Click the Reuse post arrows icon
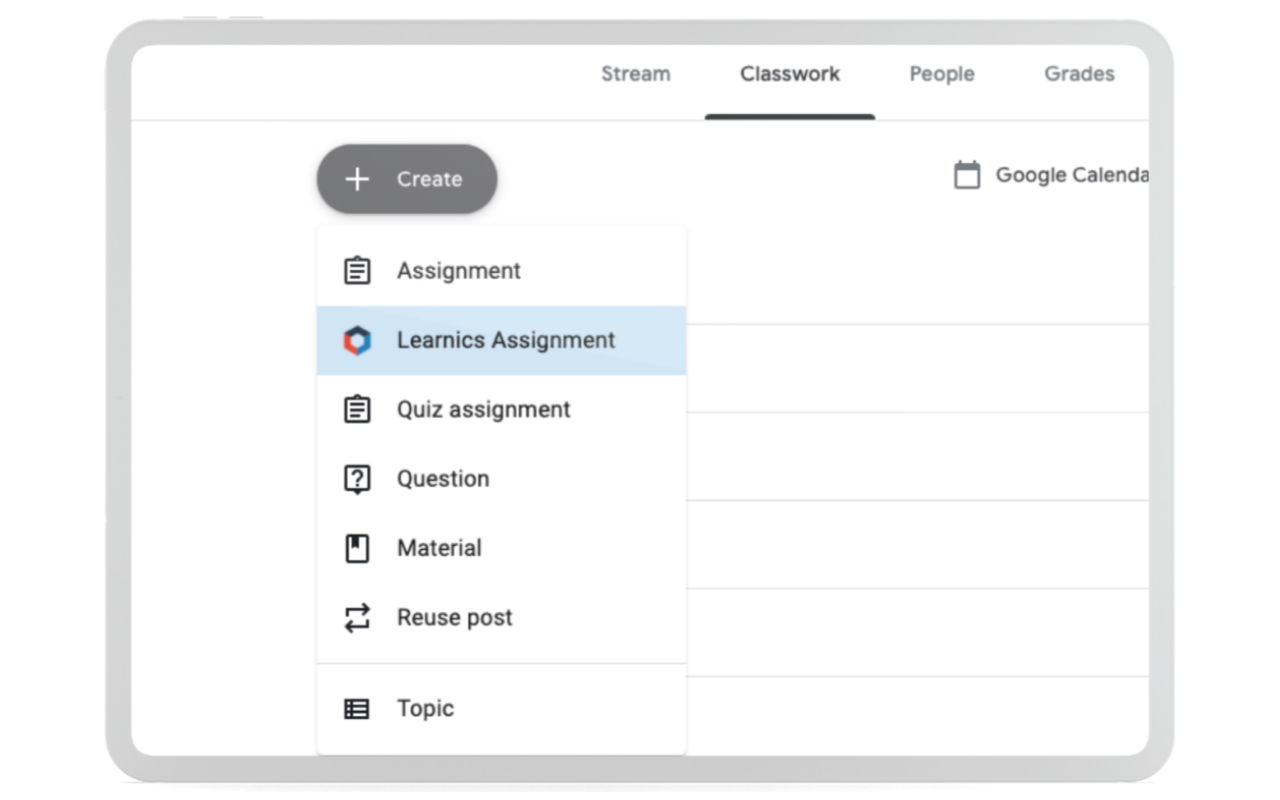 click(x=357, y=617)
